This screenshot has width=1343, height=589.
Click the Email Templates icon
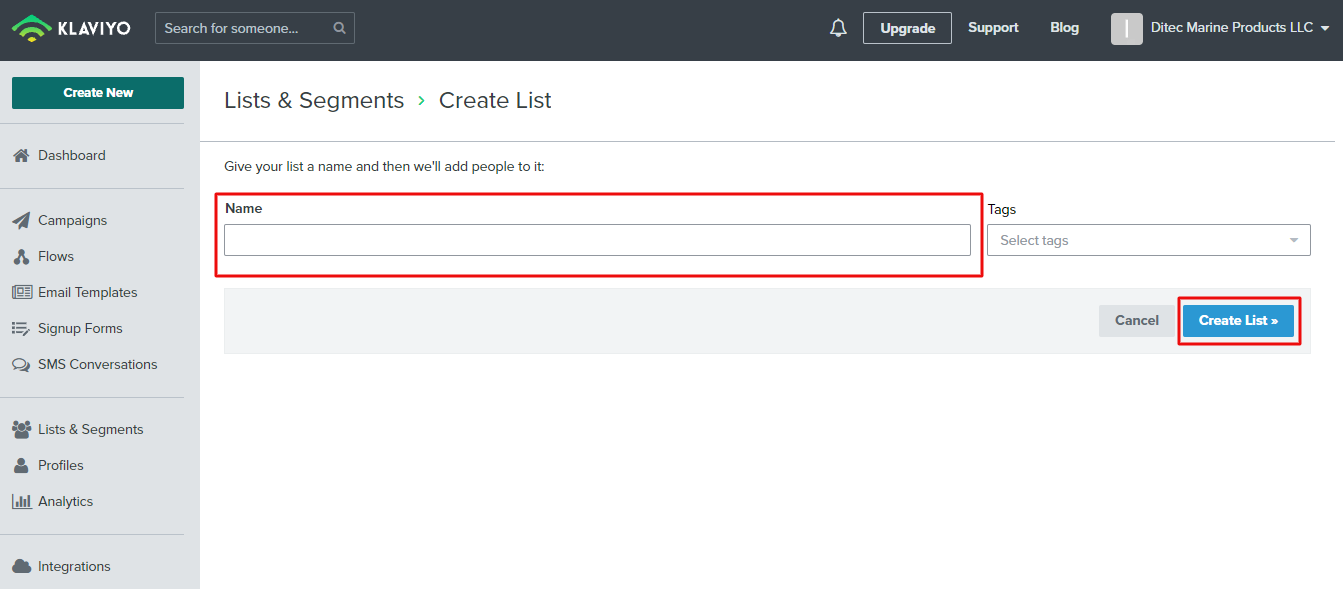[x=21, y=293]
